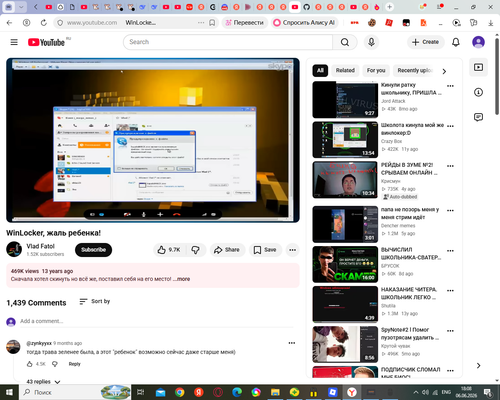The width and height of the screenshot is (500, 400).
Task: Show more filter chips with the arrow
Action: [444, 71]
